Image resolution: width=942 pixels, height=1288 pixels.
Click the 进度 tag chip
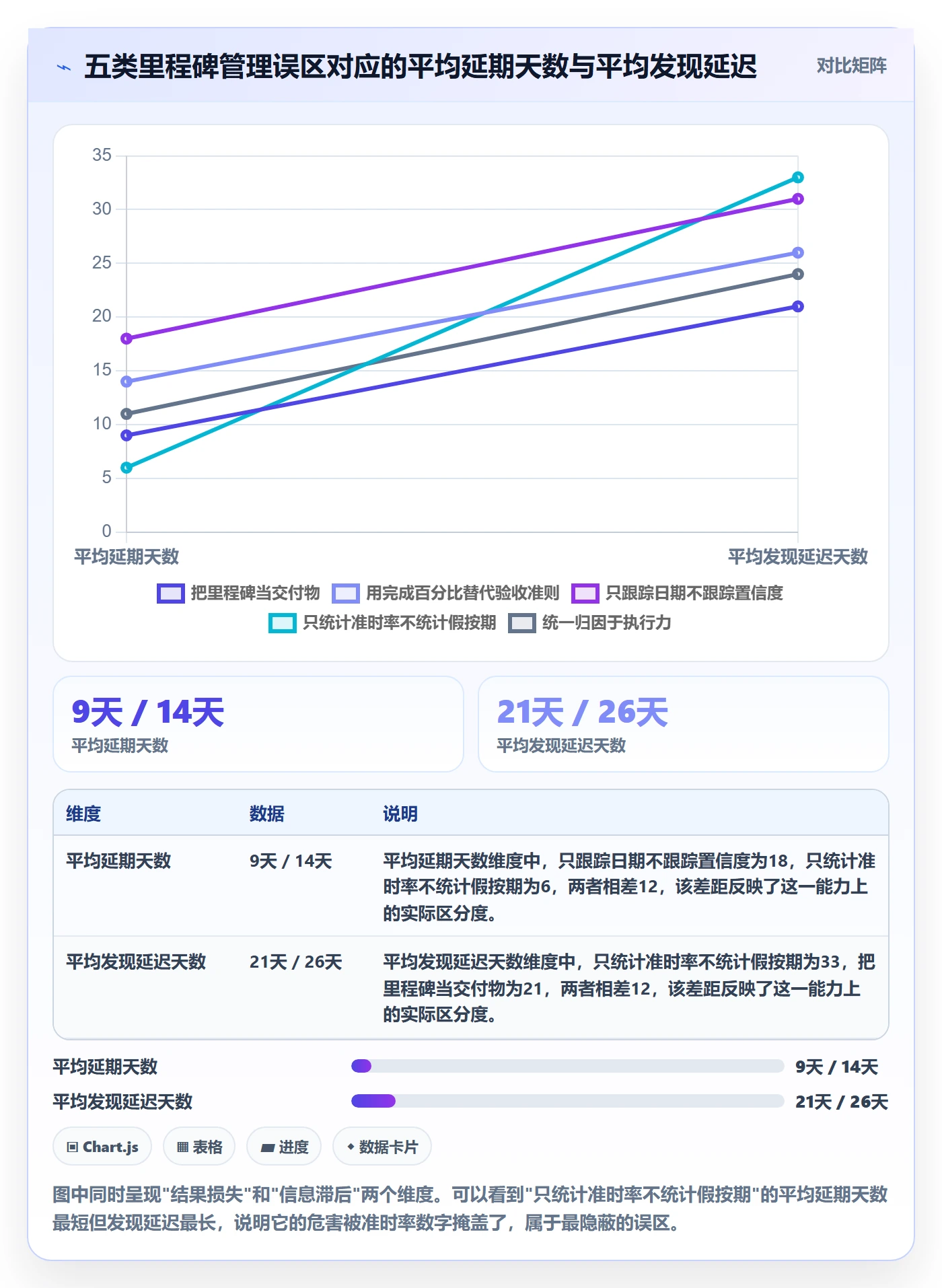284,1147
